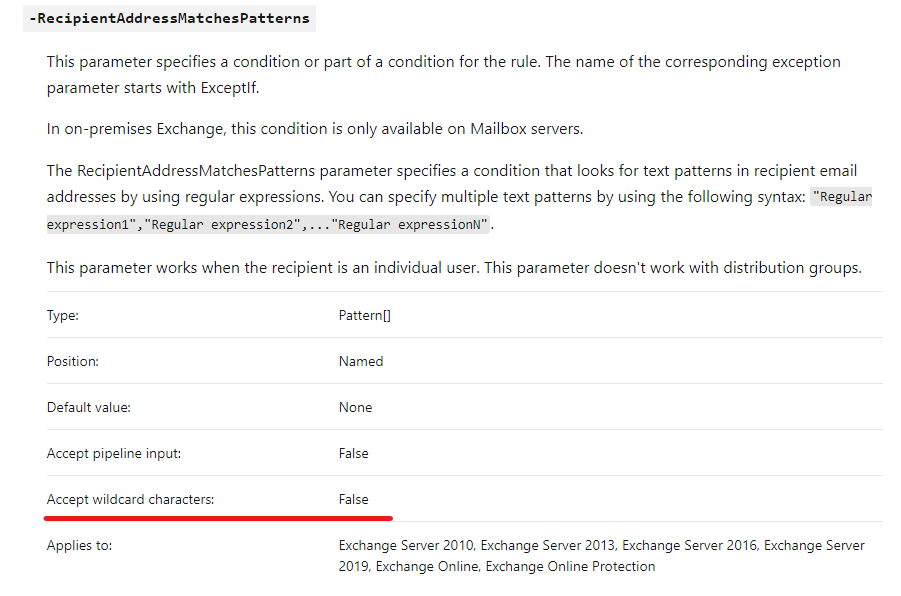Screen dimensions: 901x596
Task: Click the Named position value
Action: click(x=361, y=362)
